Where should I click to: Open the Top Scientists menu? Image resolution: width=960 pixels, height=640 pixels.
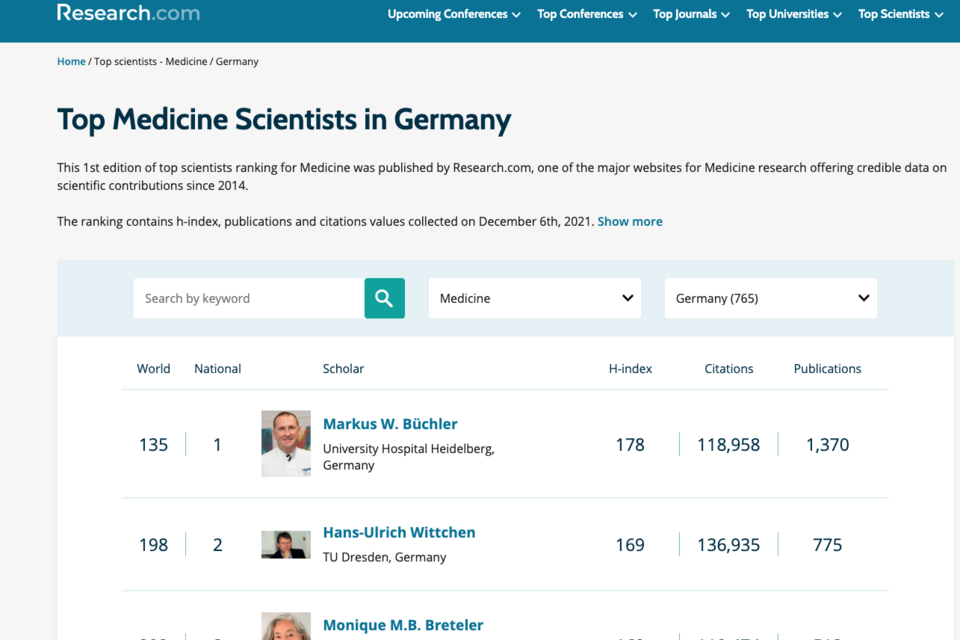pos(900,14)
